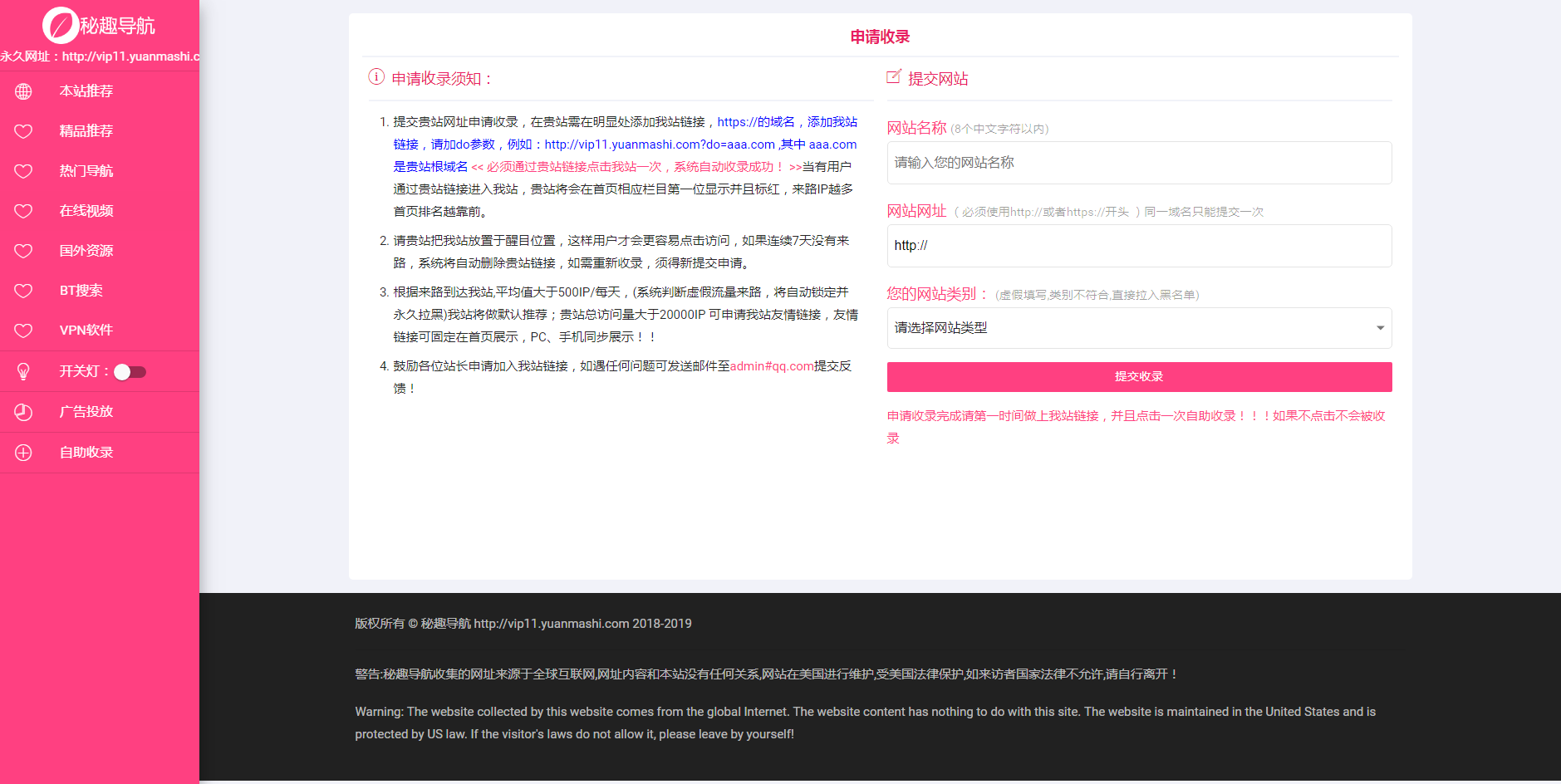Toggle the 开关灯 light switch
The width and height of the screenshot is (1561, 784).
[x=130, y=372]
